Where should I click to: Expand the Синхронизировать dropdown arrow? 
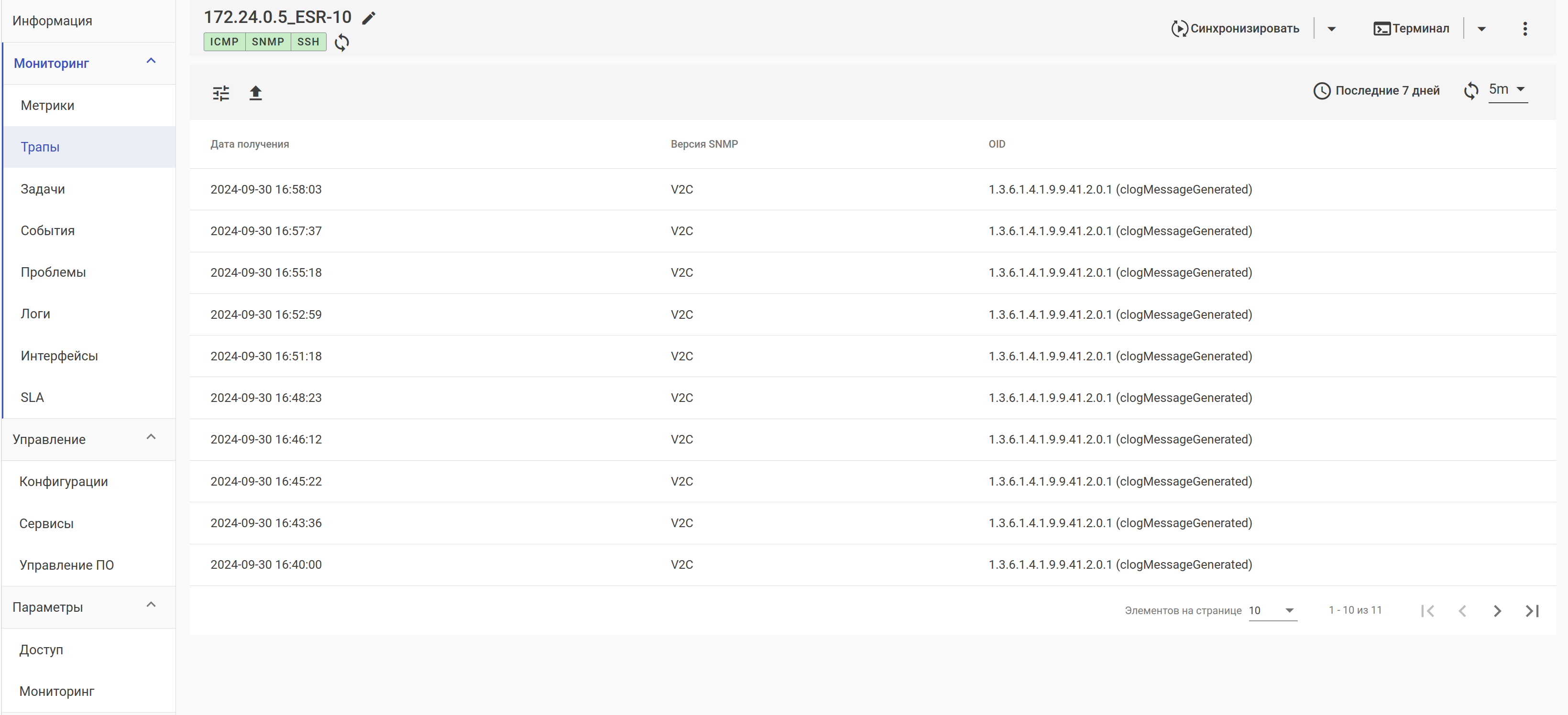tap(1331, 29)
